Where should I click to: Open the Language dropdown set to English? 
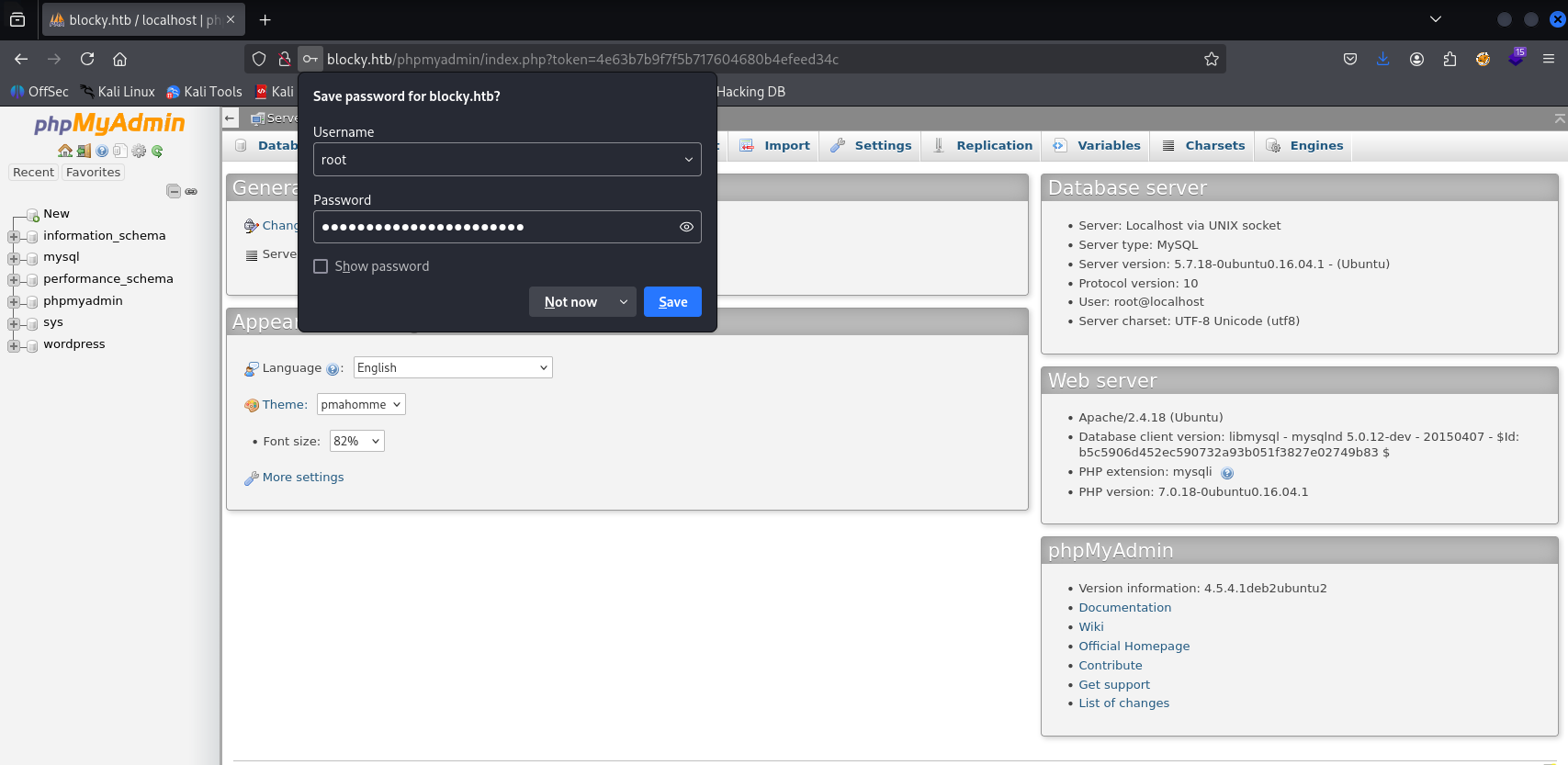[453, 367]
